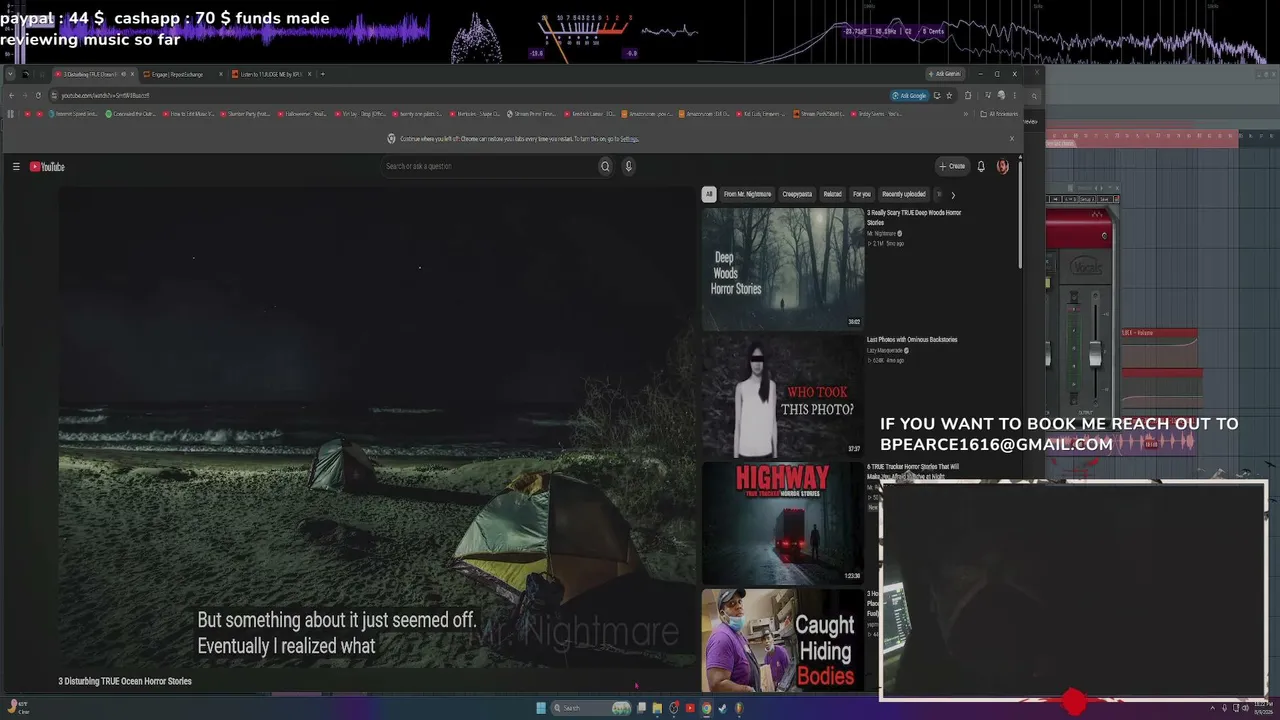Open the Kendrick Lamar bookmark
The width and height of the screenshot is (1280, 720).
coord(590,114)
